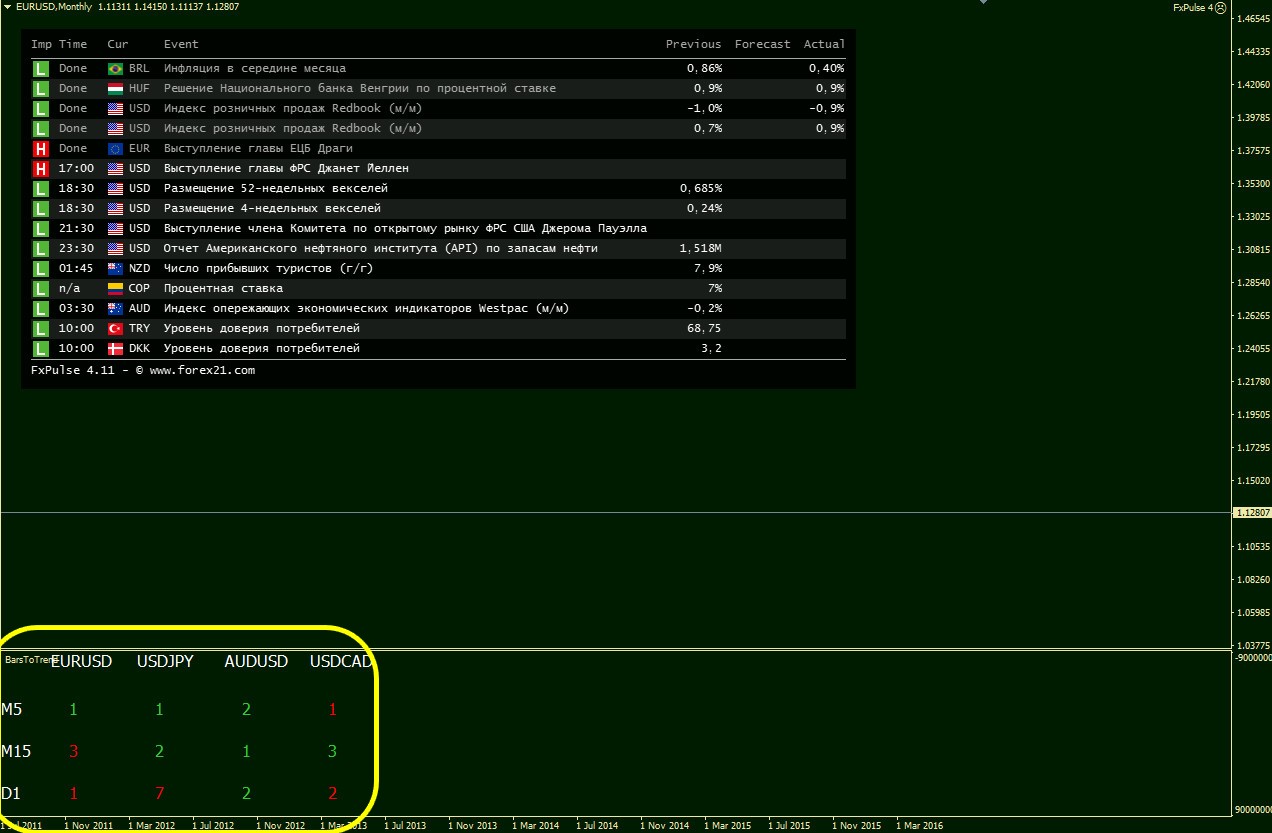The height and width of the screenshot is (833, 1272).
Task: Click the red 7 for USDJPY on D1
Action: [x=160, y=794]
